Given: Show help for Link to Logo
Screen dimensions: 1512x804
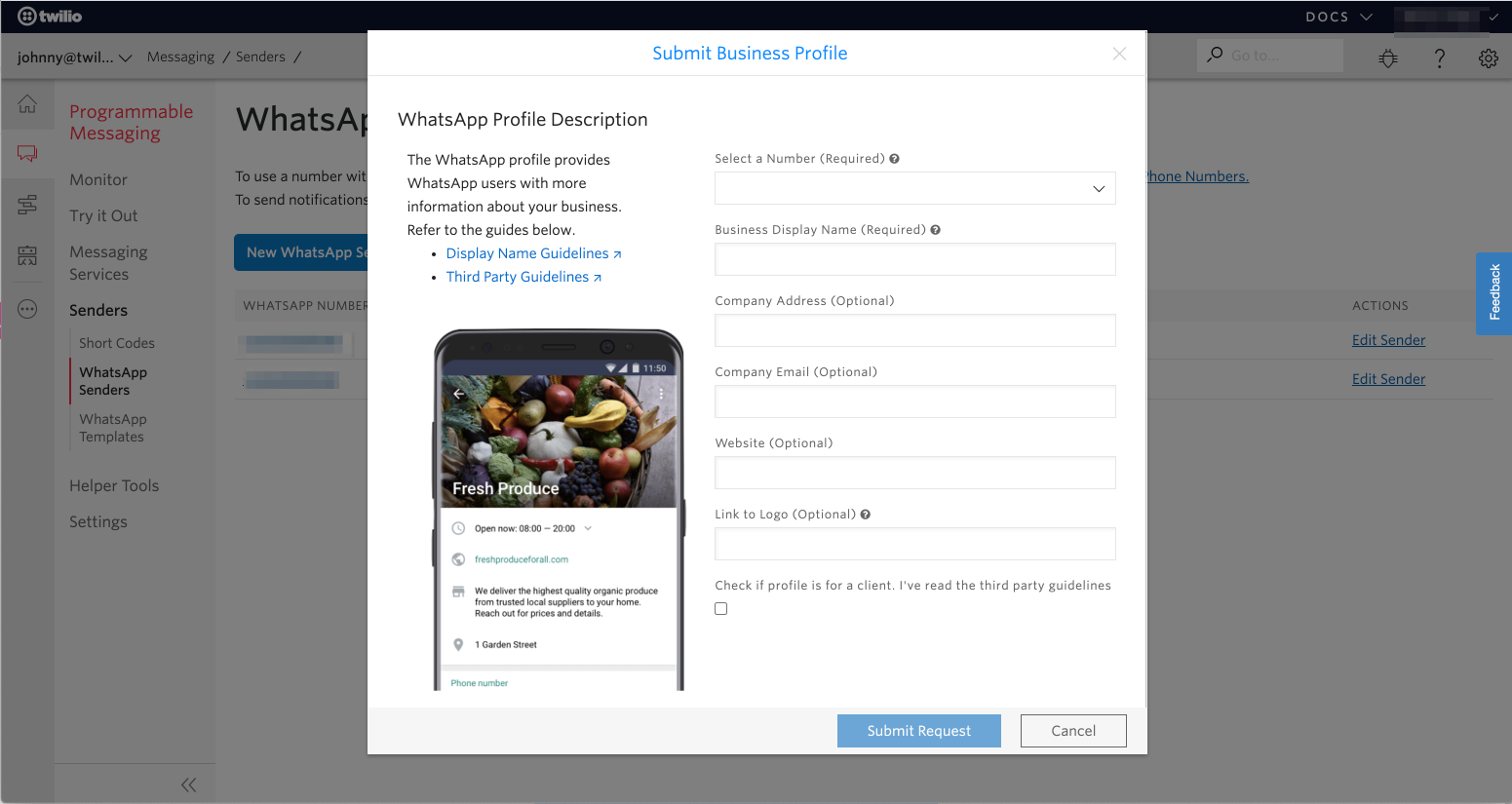Looking at the screenshot, I should tap(865, 515).
